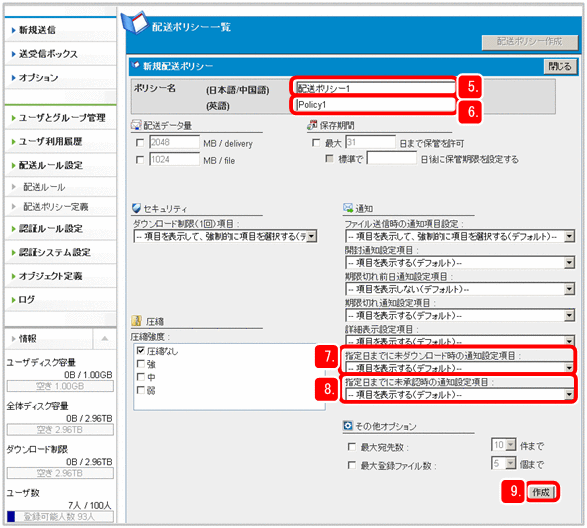This screenshot has width=587, height=528.
Task: Click the 配送データ量 section icon
Action: pos(136,125)
